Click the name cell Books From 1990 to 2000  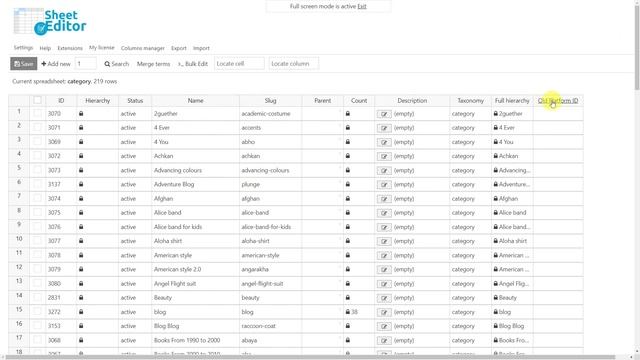(x=195, y=340)
